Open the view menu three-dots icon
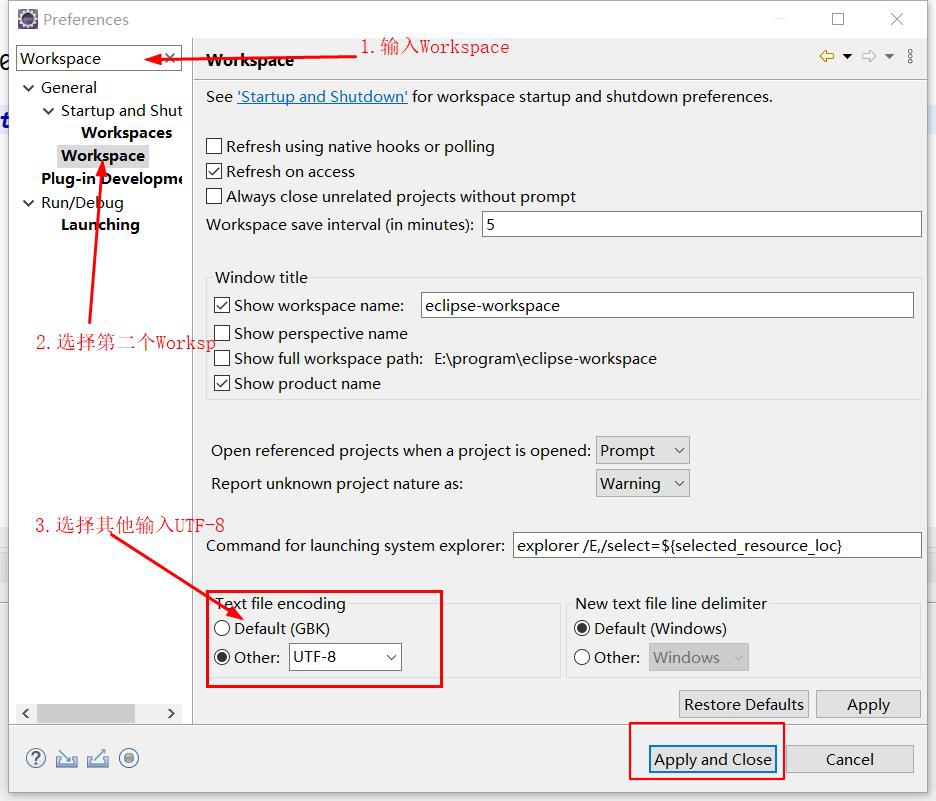 click(x=910, y=56)
